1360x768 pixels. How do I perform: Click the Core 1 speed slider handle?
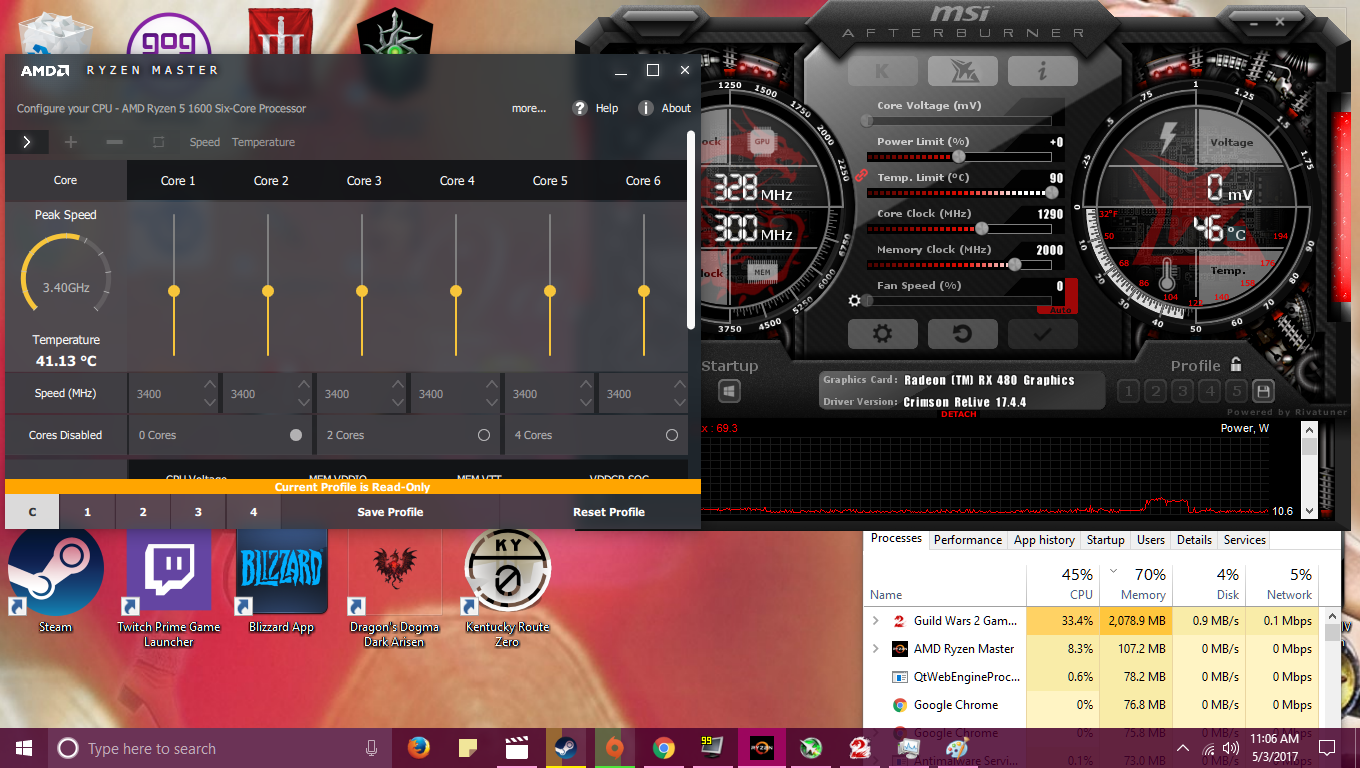click(x=174, y=291)
